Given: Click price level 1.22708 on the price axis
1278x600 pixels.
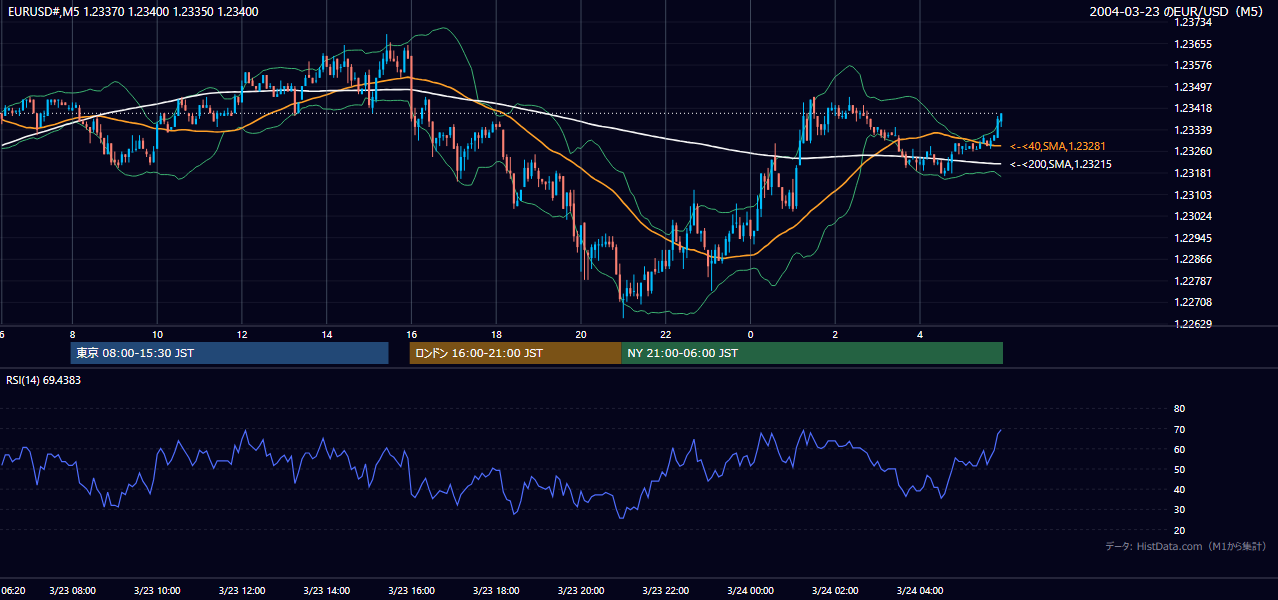Looking at the screenshot, I should coord(1192,302).
